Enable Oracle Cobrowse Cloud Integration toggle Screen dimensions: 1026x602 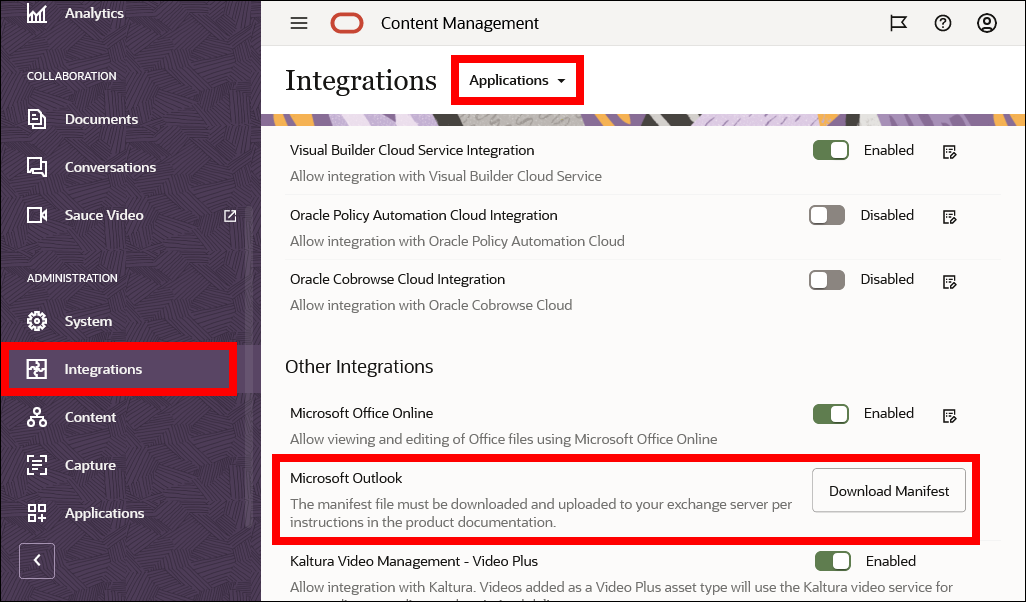tap(827, 279)
